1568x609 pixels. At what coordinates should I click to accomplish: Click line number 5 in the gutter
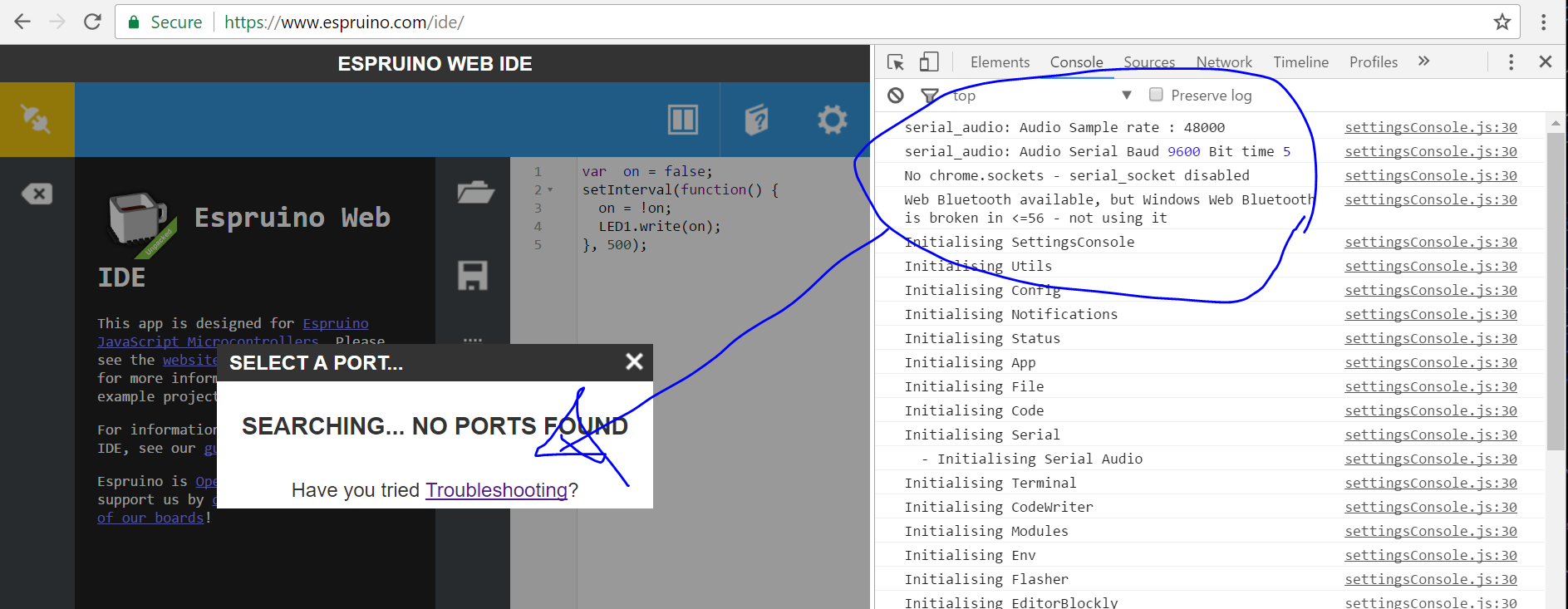click(x=538, y=244)
